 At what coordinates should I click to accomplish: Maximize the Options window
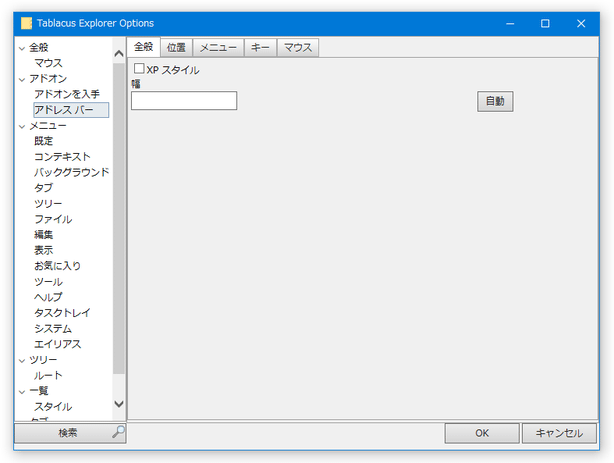click(x=545, y=24)
